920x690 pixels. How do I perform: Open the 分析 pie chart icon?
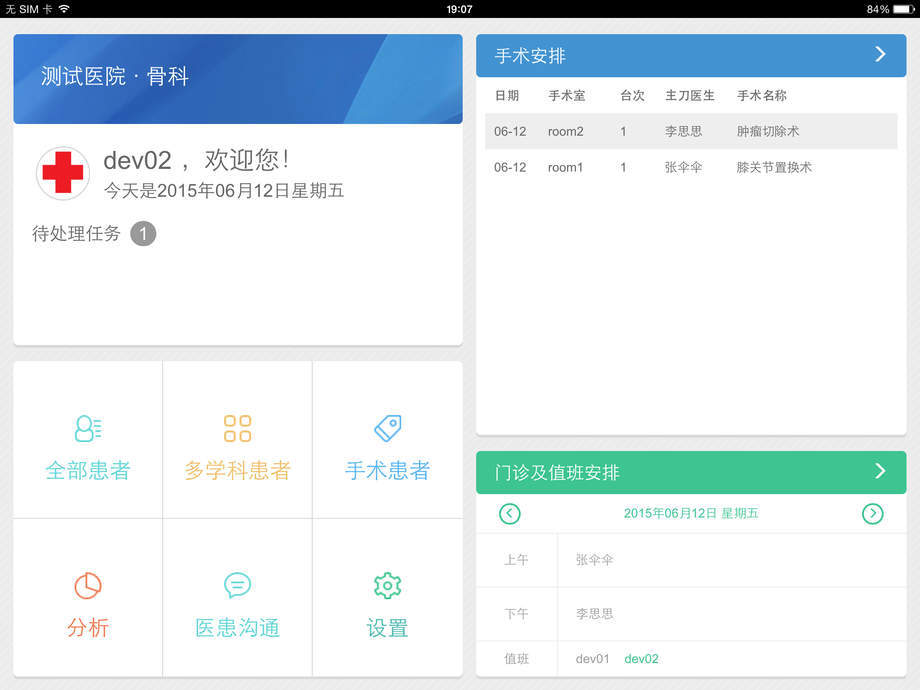coord(88,586)
